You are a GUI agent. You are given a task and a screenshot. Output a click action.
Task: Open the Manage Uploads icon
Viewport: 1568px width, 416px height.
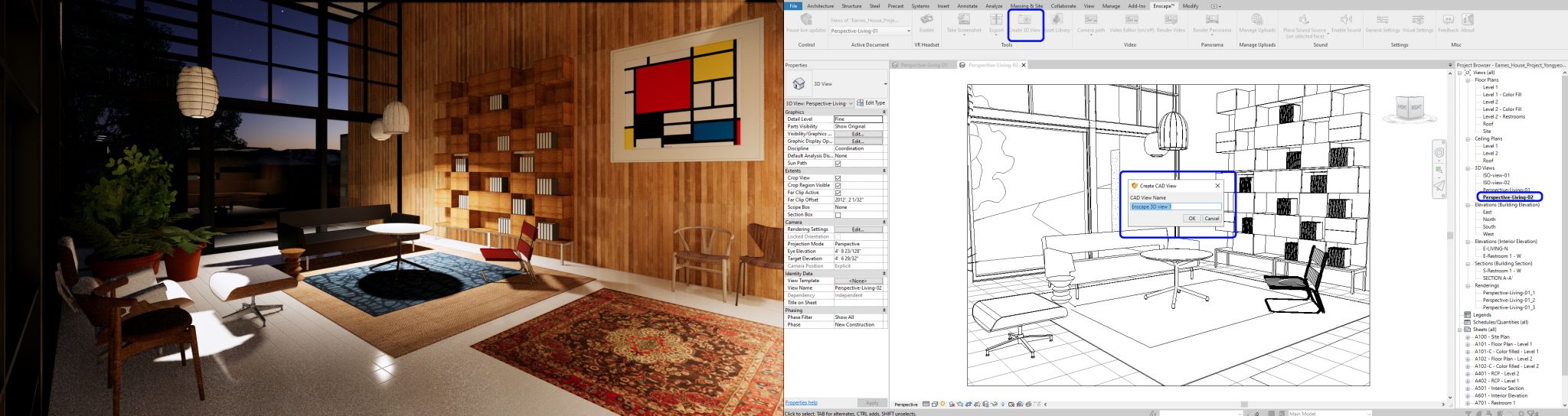(x=1257, y=19)
